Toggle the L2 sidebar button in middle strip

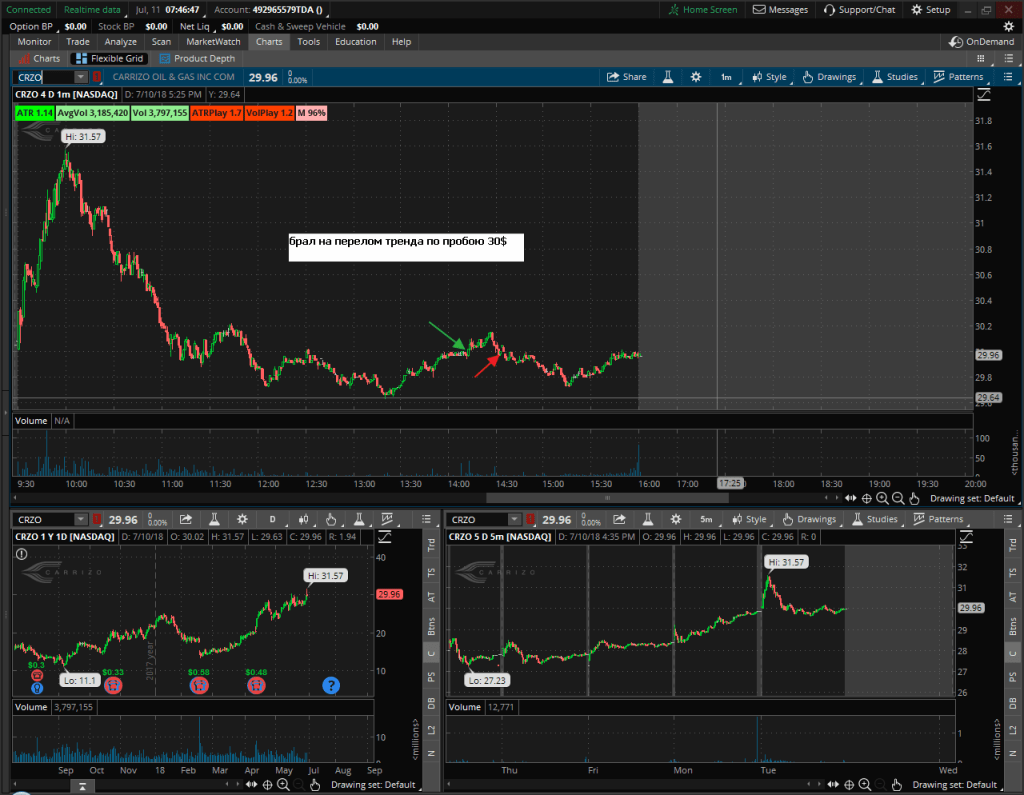click(x=432, y=733)
